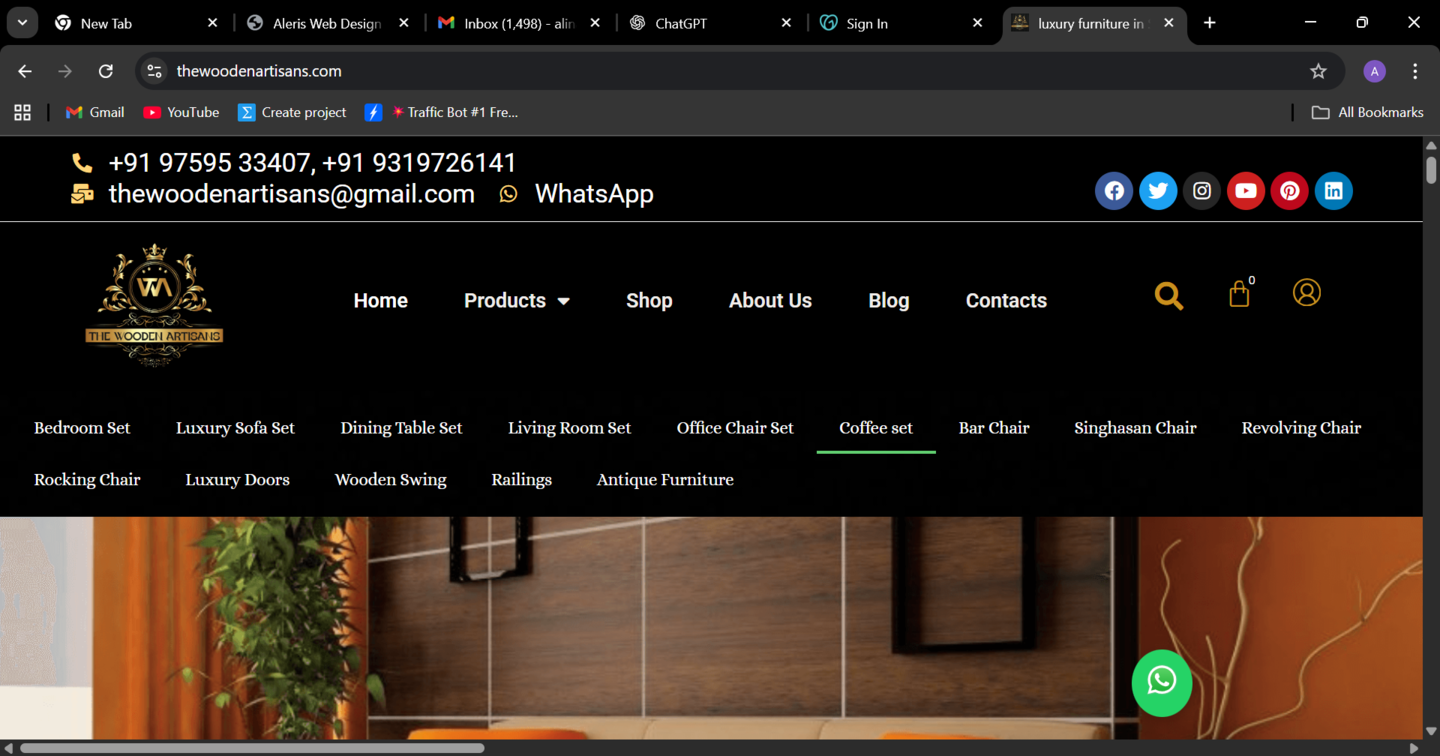This screenshot has height=756, width=1440.
Task: Launch the floating green WhatsApp chat button
Action: coord(1161,683)
